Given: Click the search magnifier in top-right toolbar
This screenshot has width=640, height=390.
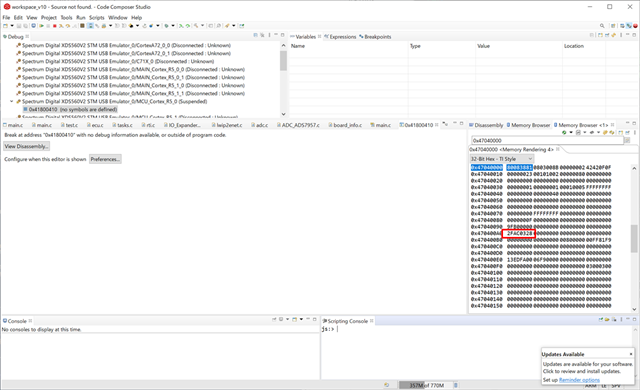Looking at the screenshot, I should 602,26.
